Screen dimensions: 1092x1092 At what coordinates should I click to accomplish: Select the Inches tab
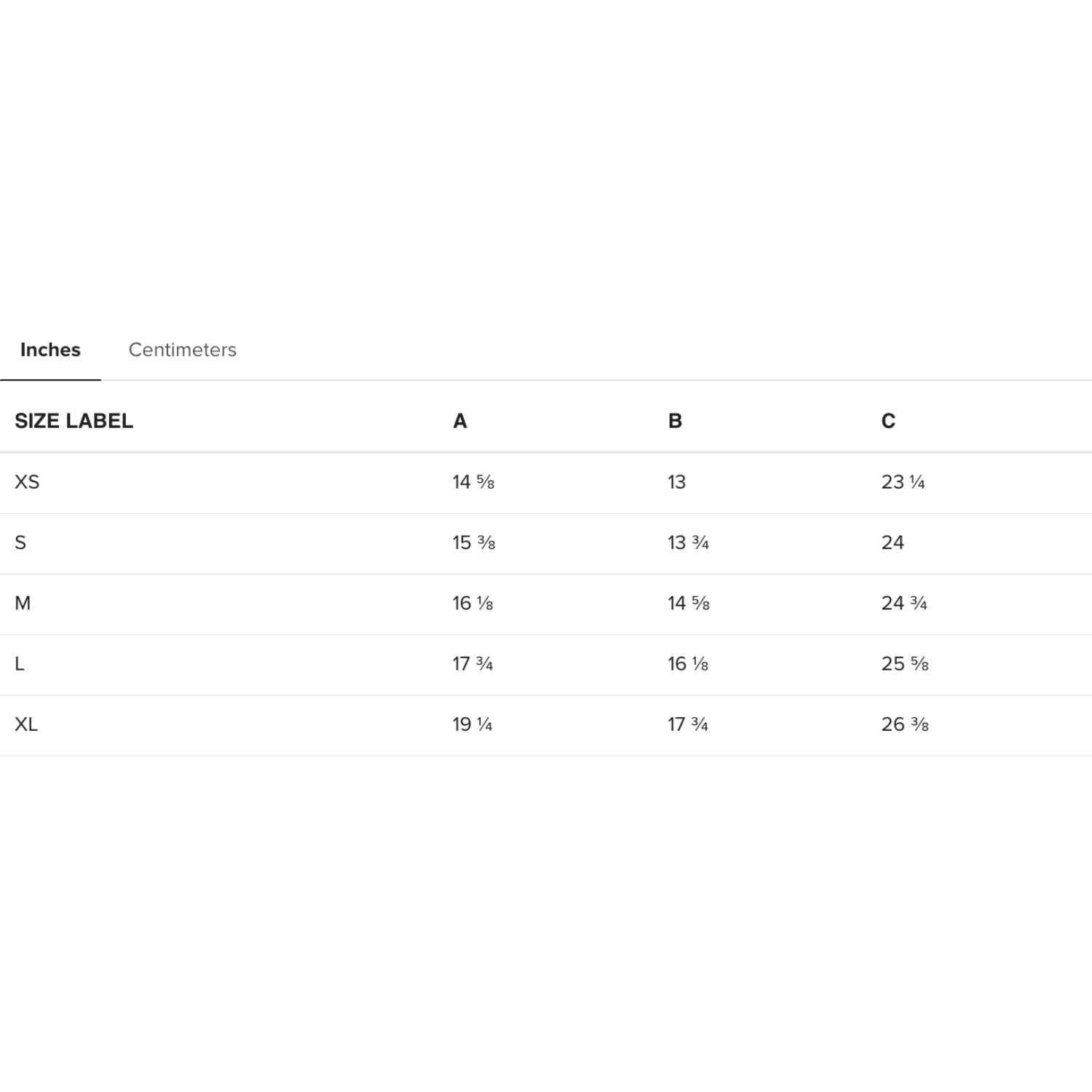click(x=50, y=350)
